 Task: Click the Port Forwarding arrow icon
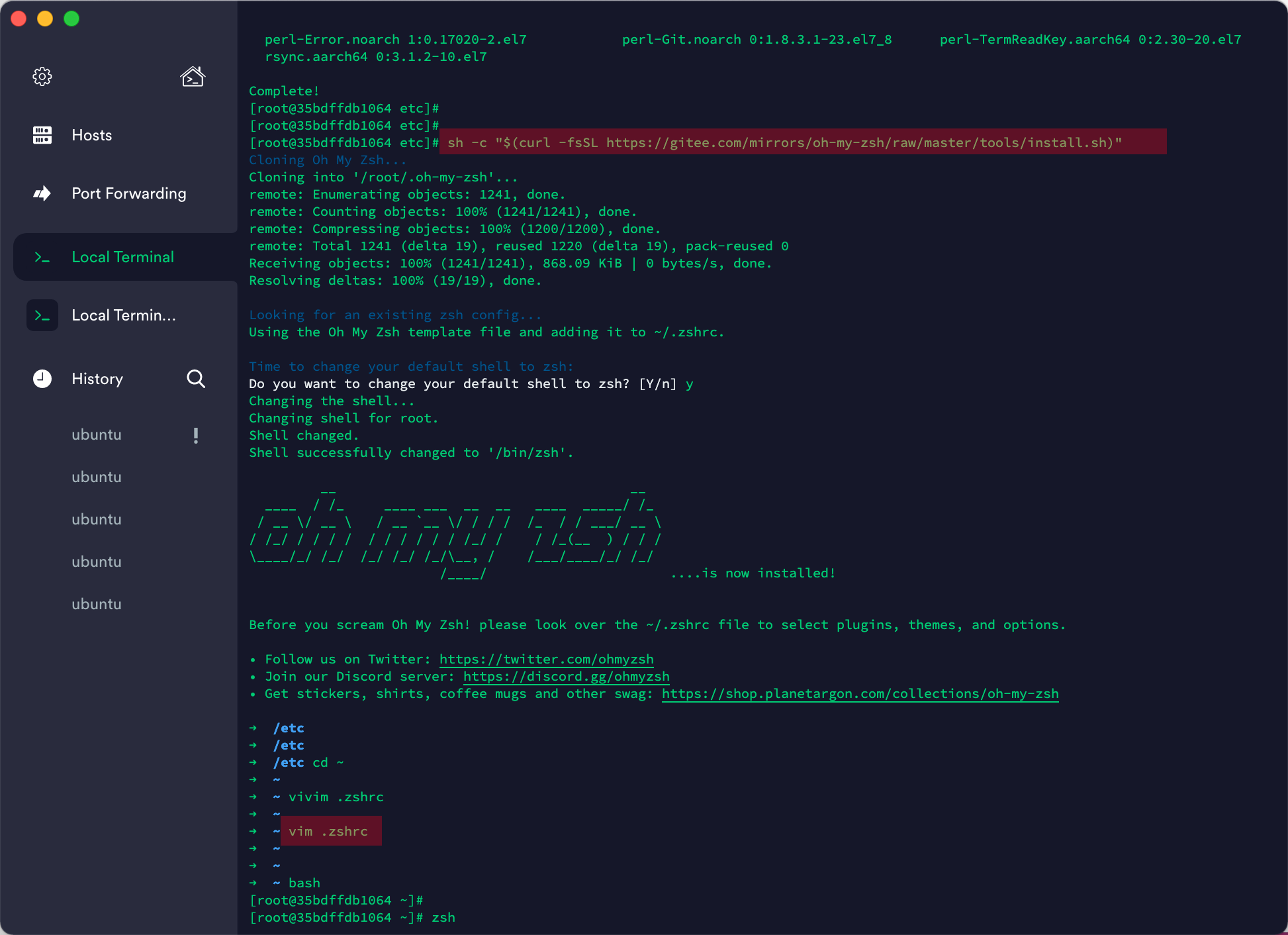42,193
